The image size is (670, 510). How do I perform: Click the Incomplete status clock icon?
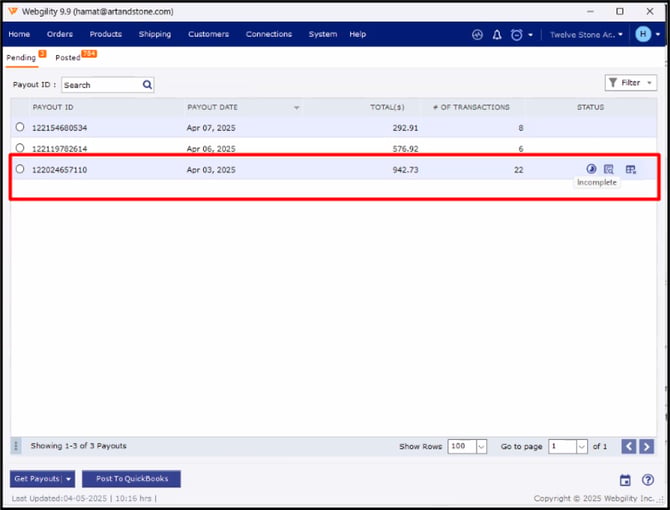(591, 169)
